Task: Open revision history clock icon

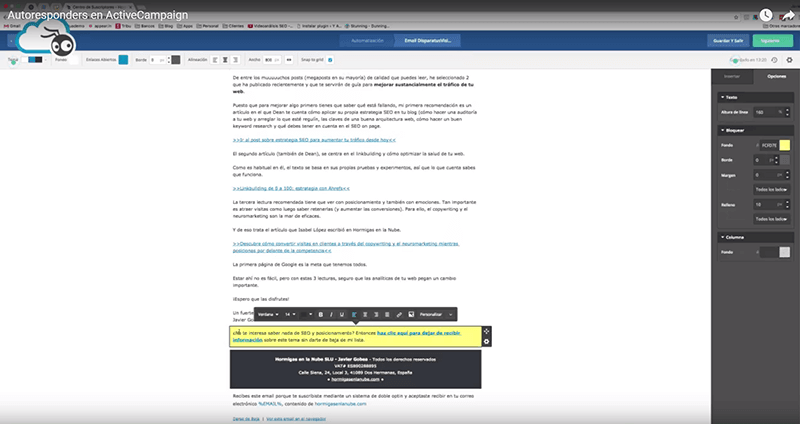Action: (774, 60)
